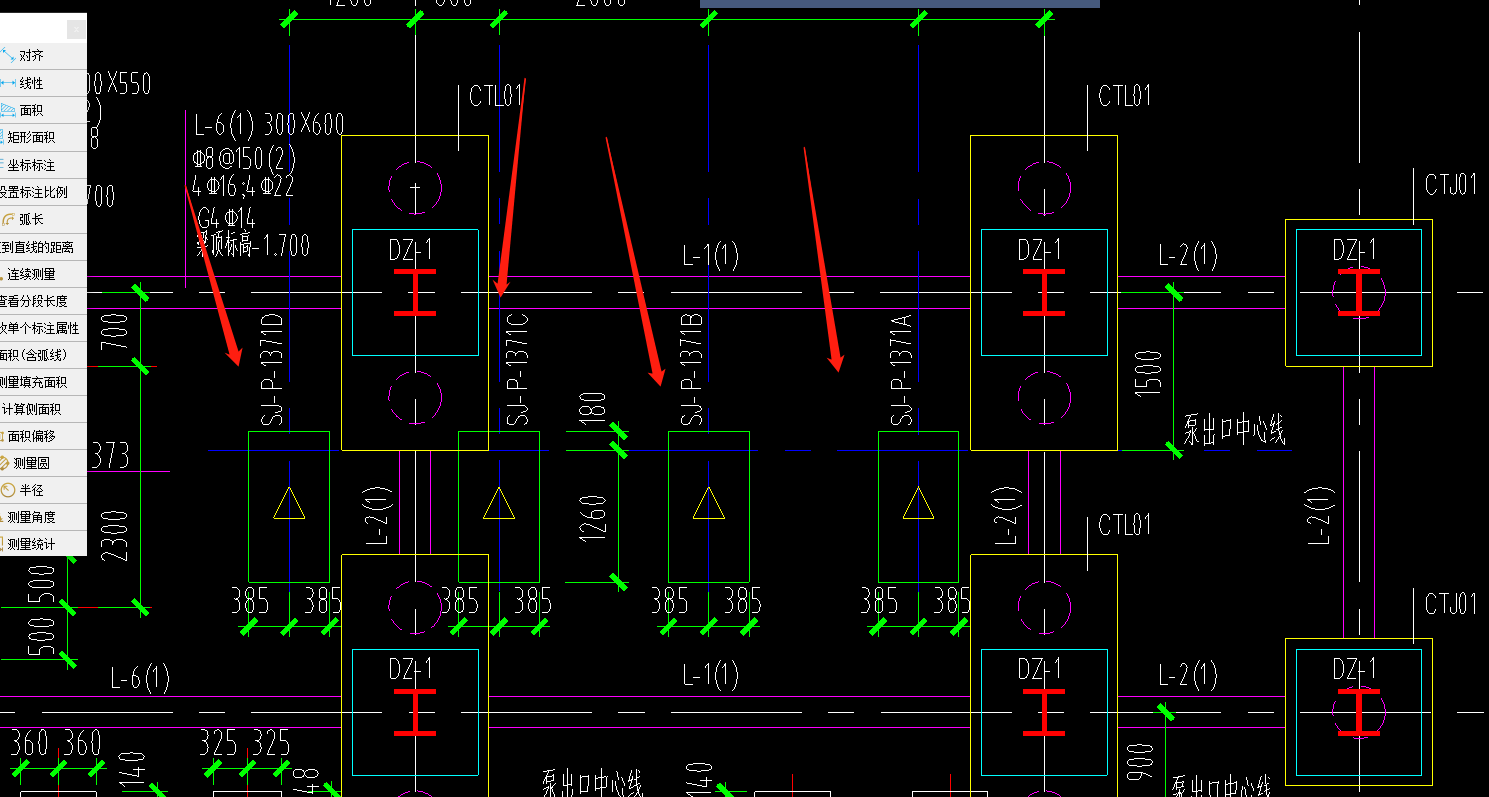Click the triangle symbol below SJ-P-1371D
1489x797 pixels.
click(288, 503)
